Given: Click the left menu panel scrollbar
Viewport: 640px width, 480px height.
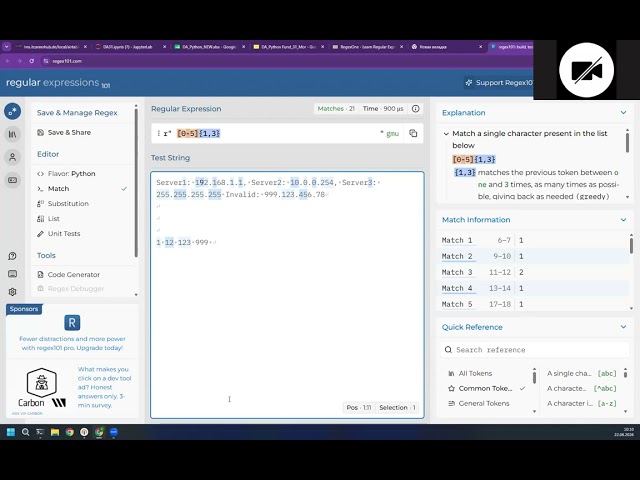Looking at the screenshot, I should 136,184.
